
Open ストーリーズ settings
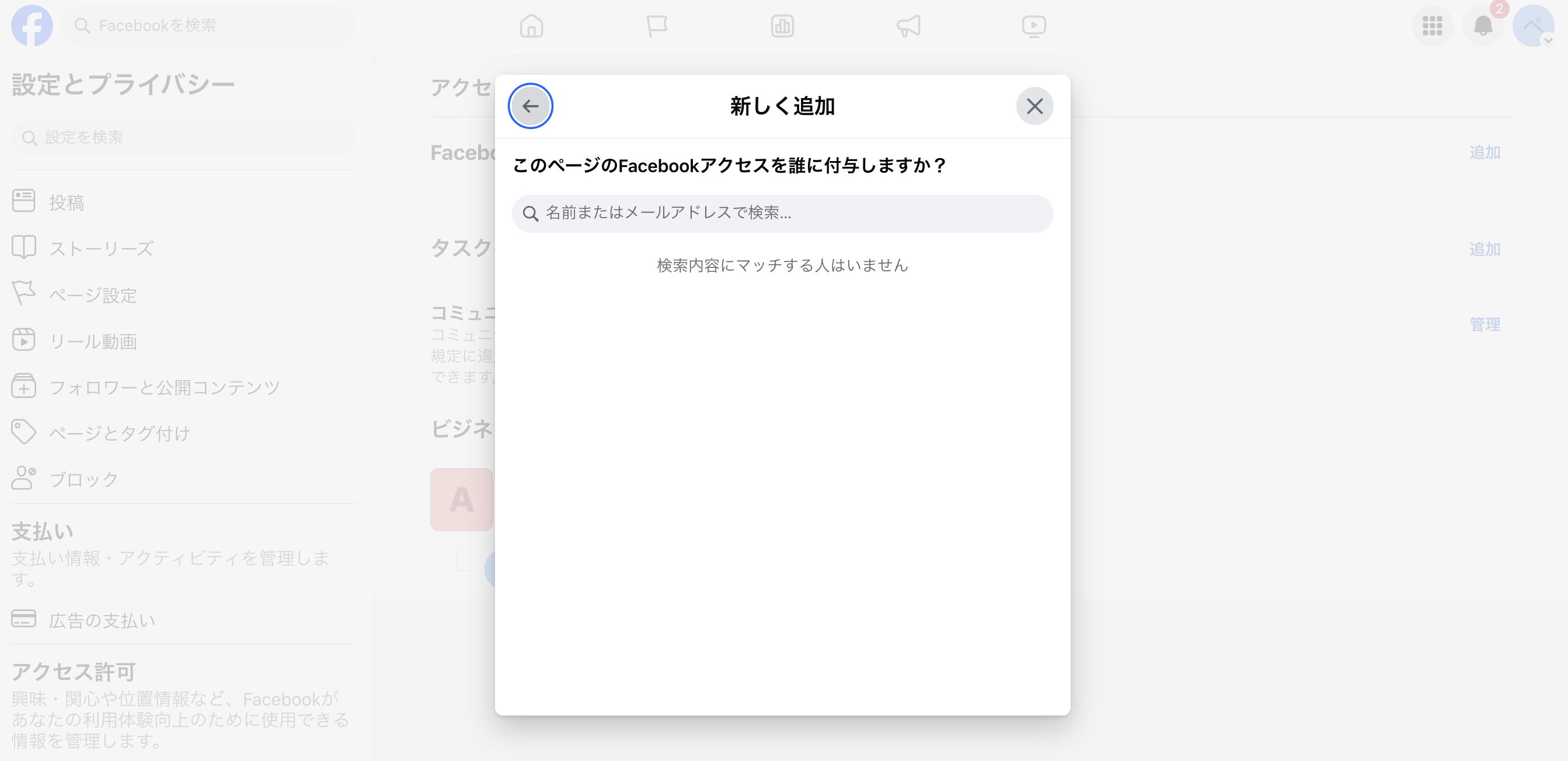pyautogui.click(x=100, y=247)
